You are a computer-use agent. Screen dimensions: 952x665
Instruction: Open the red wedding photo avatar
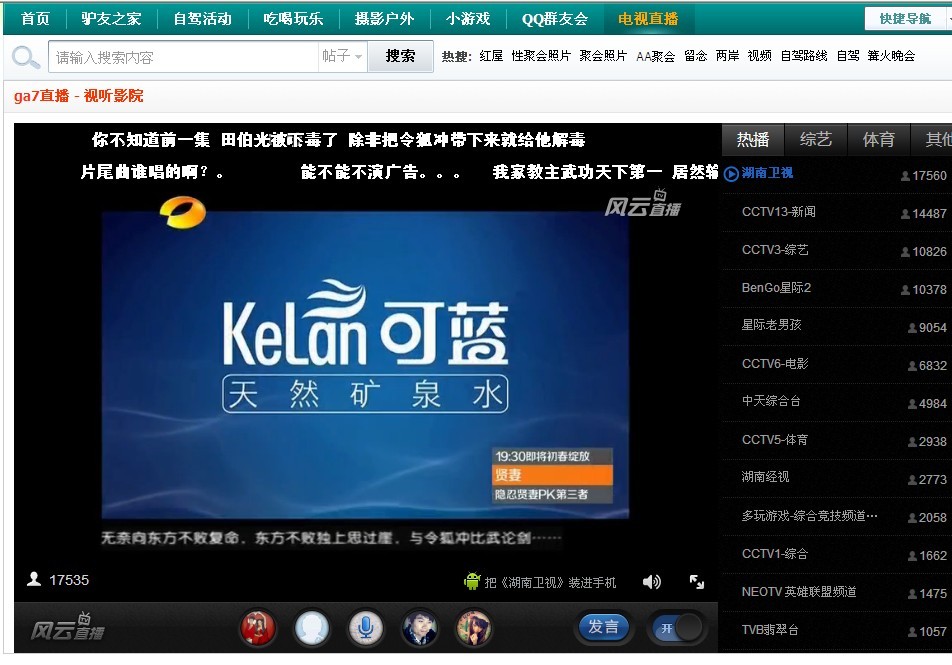click(x=258, y=627)
